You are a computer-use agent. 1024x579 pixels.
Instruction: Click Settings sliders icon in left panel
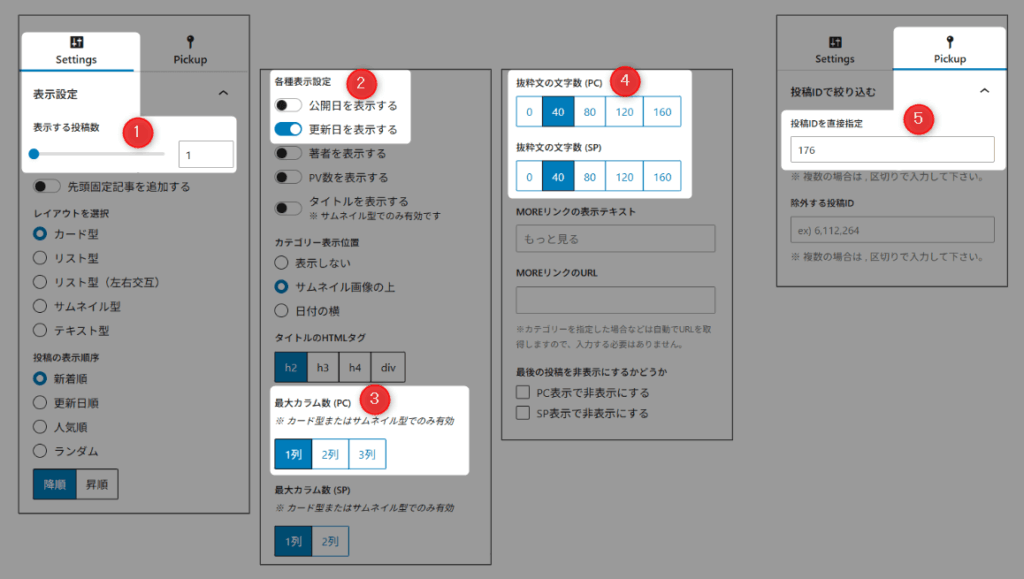pyautogui.click(x=76, y=42)
